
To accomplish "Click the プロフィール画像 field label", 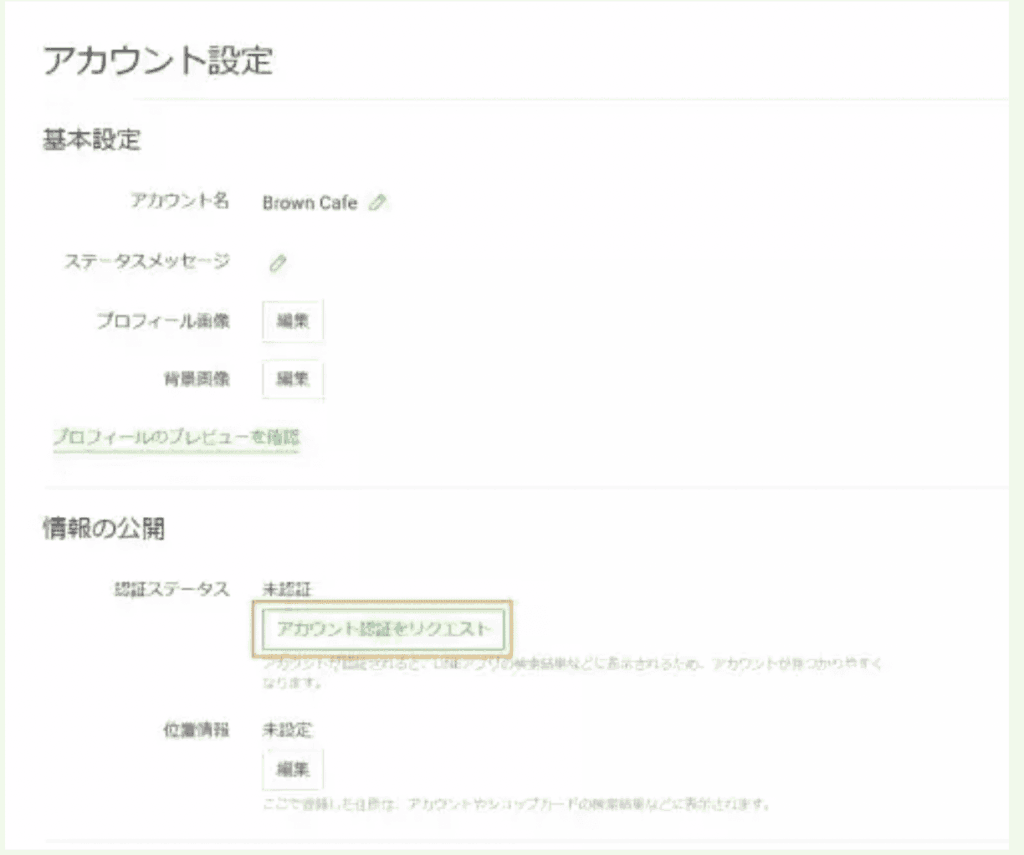I will click(163, 321).
